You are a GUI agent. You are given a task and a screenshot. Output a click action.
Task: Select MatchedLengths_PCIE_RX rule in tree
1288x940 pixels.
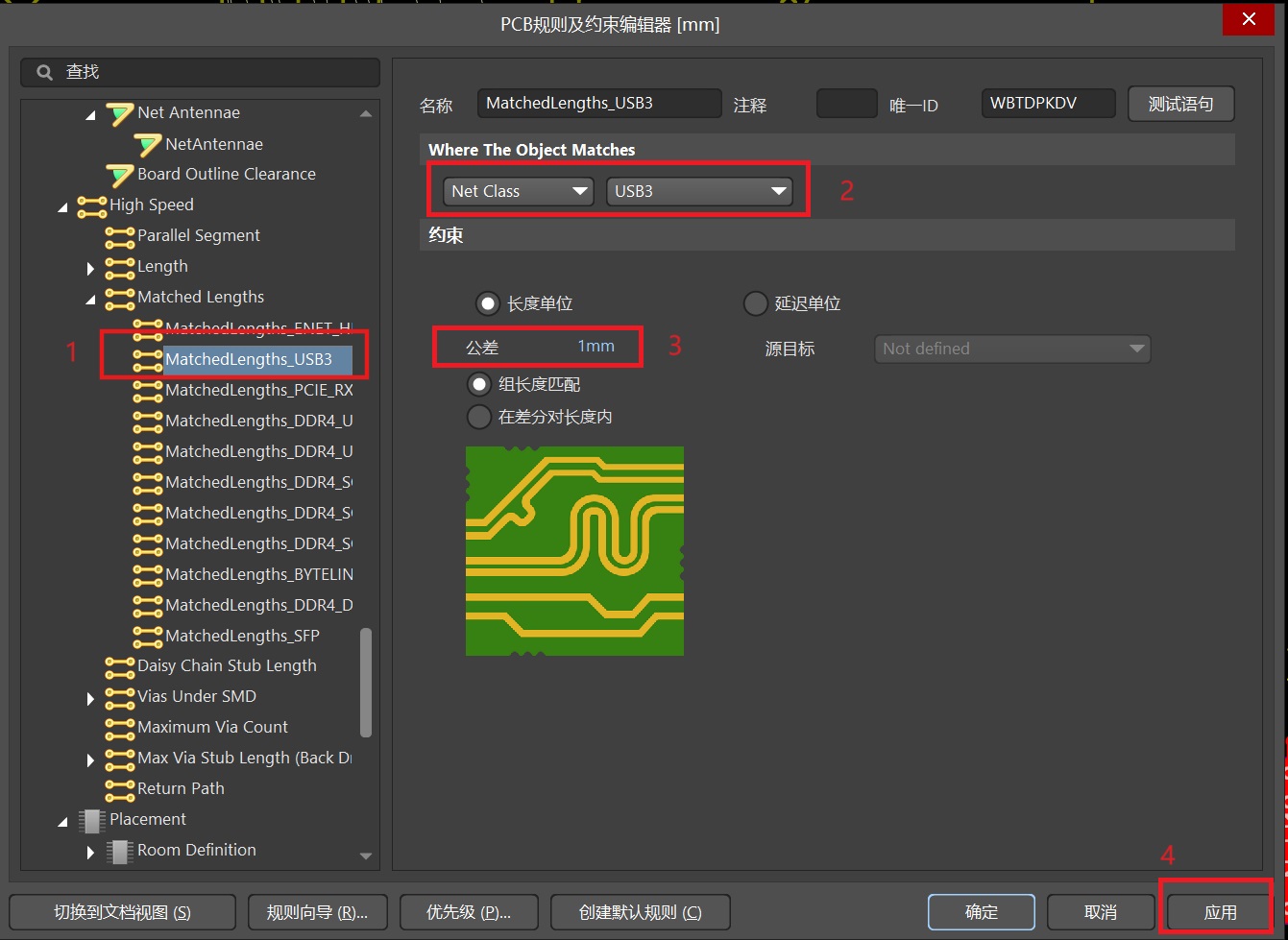pyautogui.click(x=258, y=391)
